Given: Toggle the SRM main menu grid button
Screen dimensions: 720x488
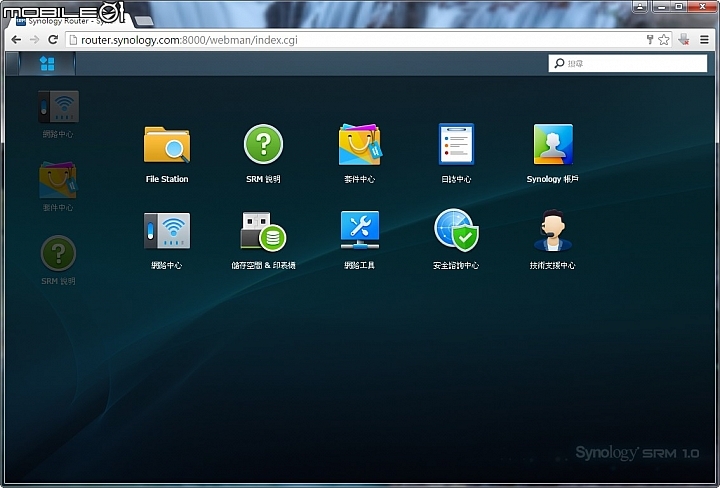Looking at the screenshot, I should pos(47,63).
